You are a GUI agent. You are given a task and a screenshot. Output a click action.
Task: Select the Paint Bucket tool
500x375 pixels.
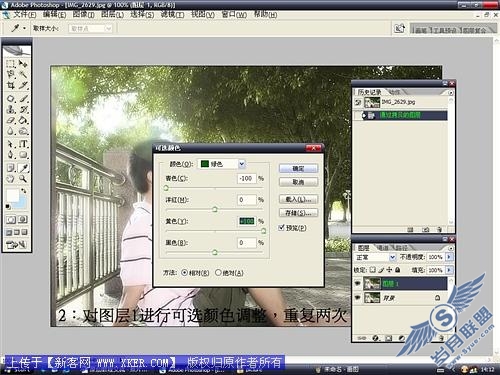pos(23,120)
